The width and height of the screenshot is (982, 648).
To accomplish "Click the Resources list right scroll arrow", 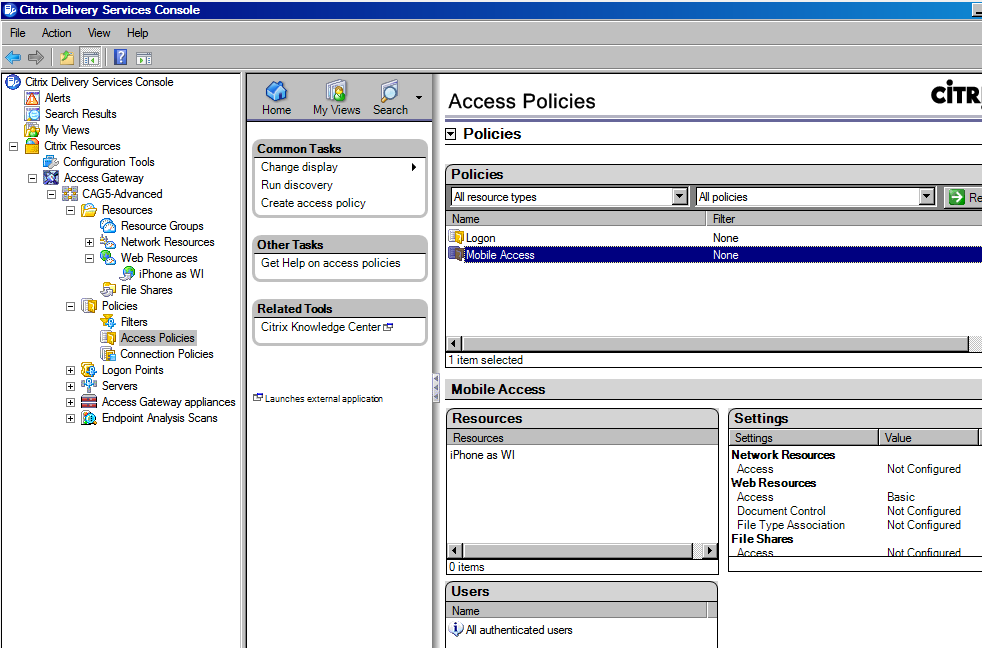I will click(x=710, y=551).
